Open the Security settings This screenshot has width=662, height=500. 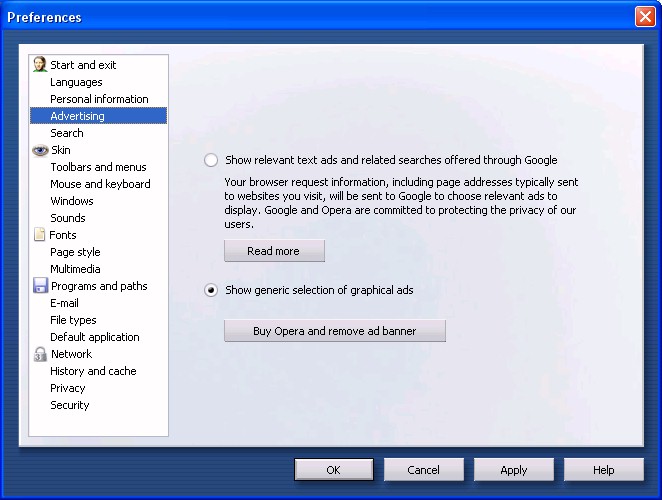point(70,405)
